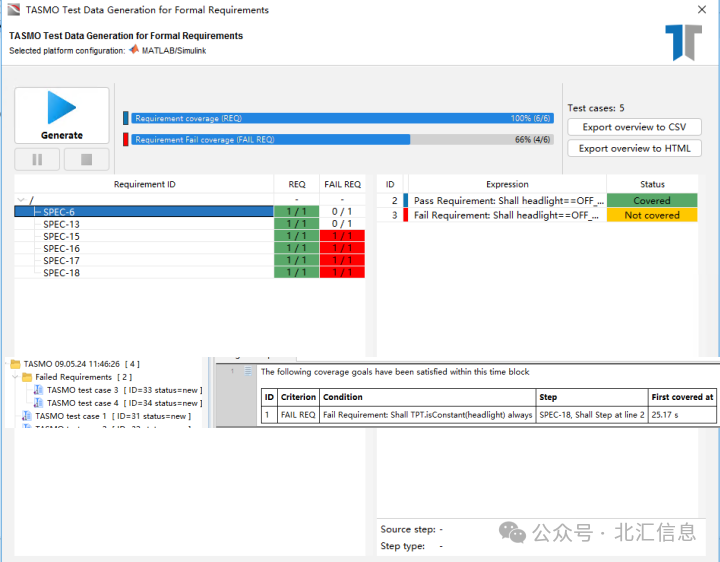Click the Requirement ID column header
This screenshot has width=720, height=562.
[144, 184]
